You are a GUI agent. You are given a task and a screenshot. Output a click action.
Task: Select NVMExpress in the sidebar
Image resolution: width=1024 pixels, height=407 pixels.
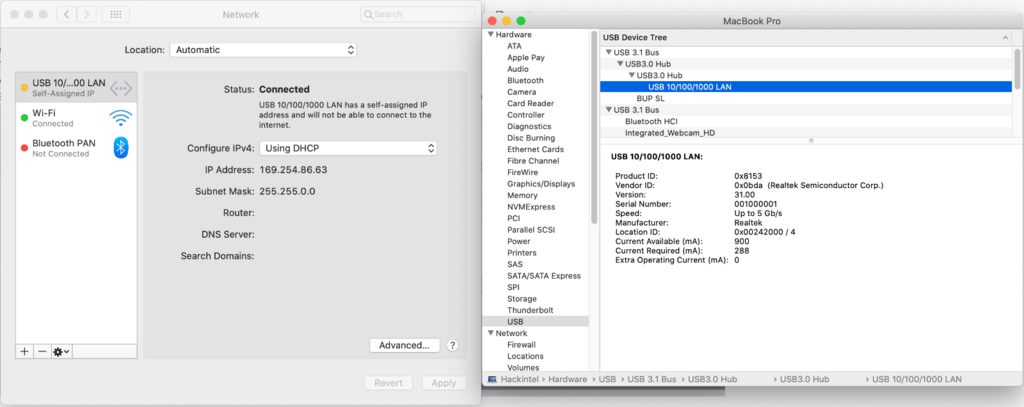click(x=530, y=206)
